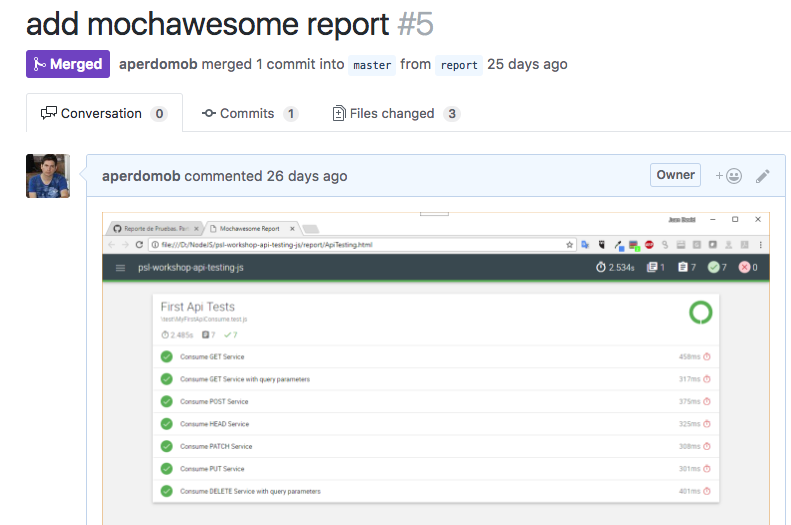
Task: Click the pull request title text
Action: coord(207,24)
